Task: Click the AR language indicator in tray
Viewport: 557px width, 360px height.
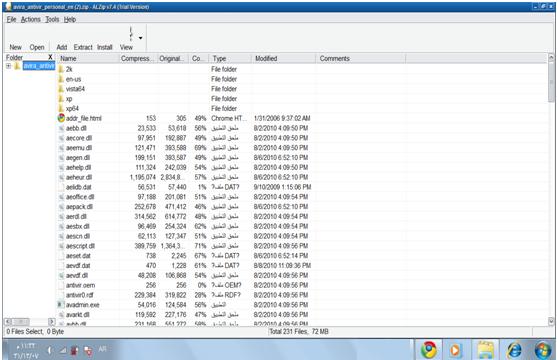Action: point(103,349)
